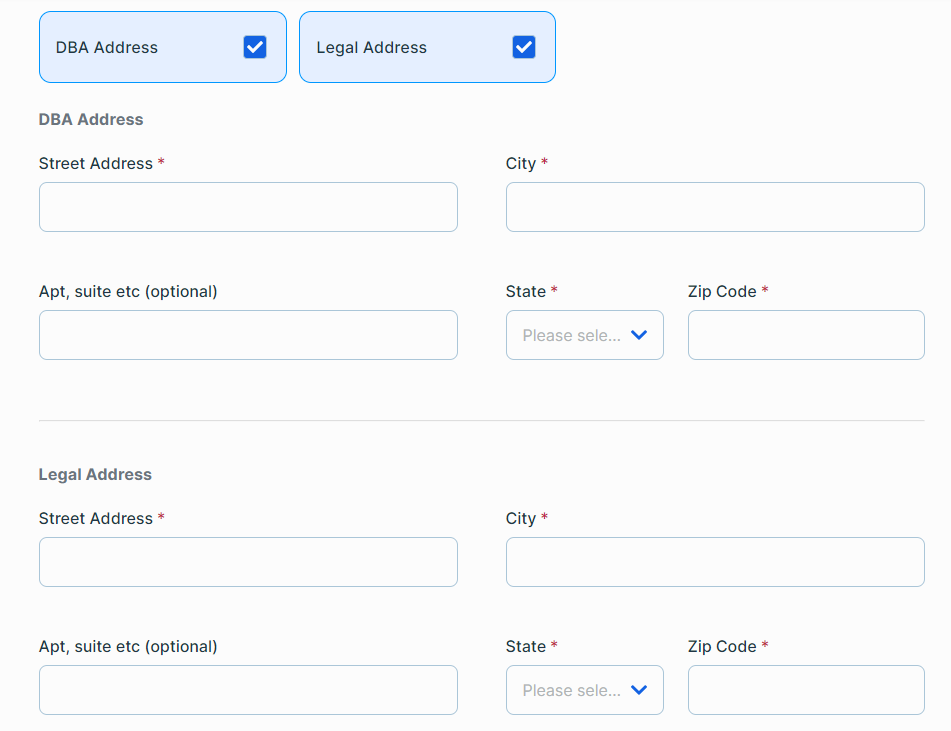Click the chevron arrow in DBA State selector
Screen dimensions: 951x731
640,335
